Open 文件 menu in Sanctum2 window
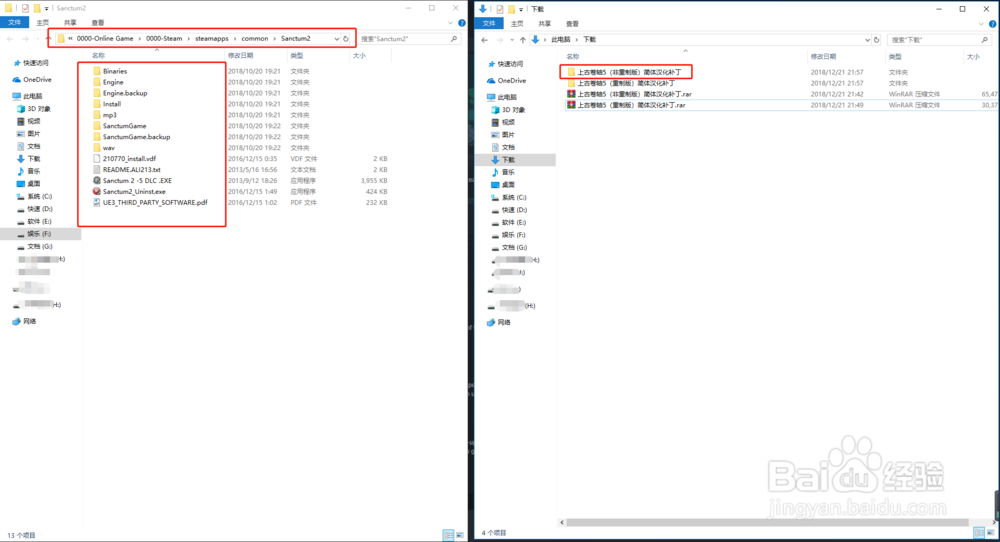1000x542 pixels. point(14,22)
